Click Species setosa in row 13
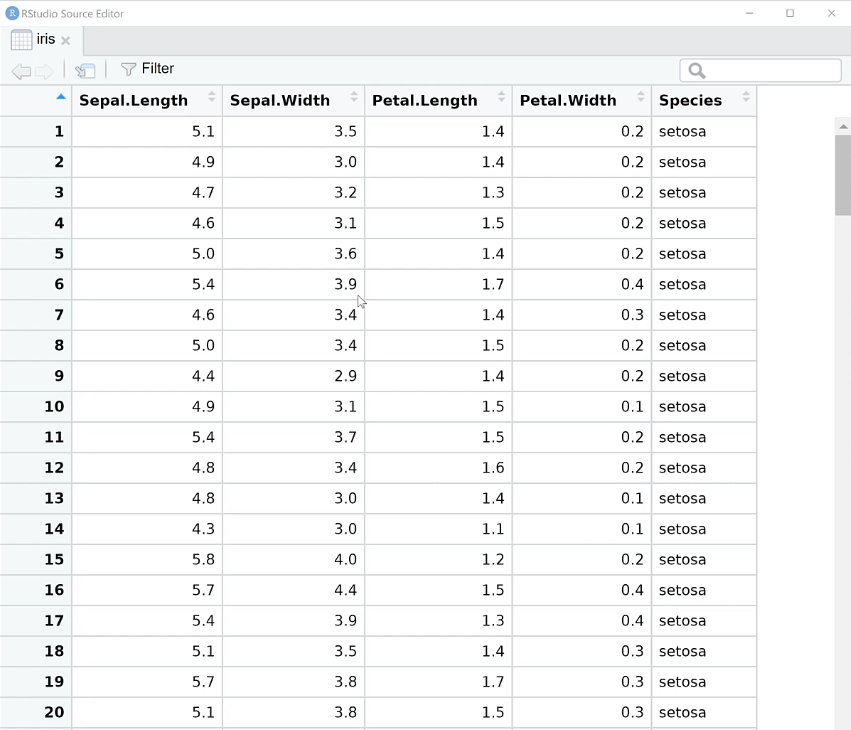This screenshot has width=851, height=730. (682, 498)
